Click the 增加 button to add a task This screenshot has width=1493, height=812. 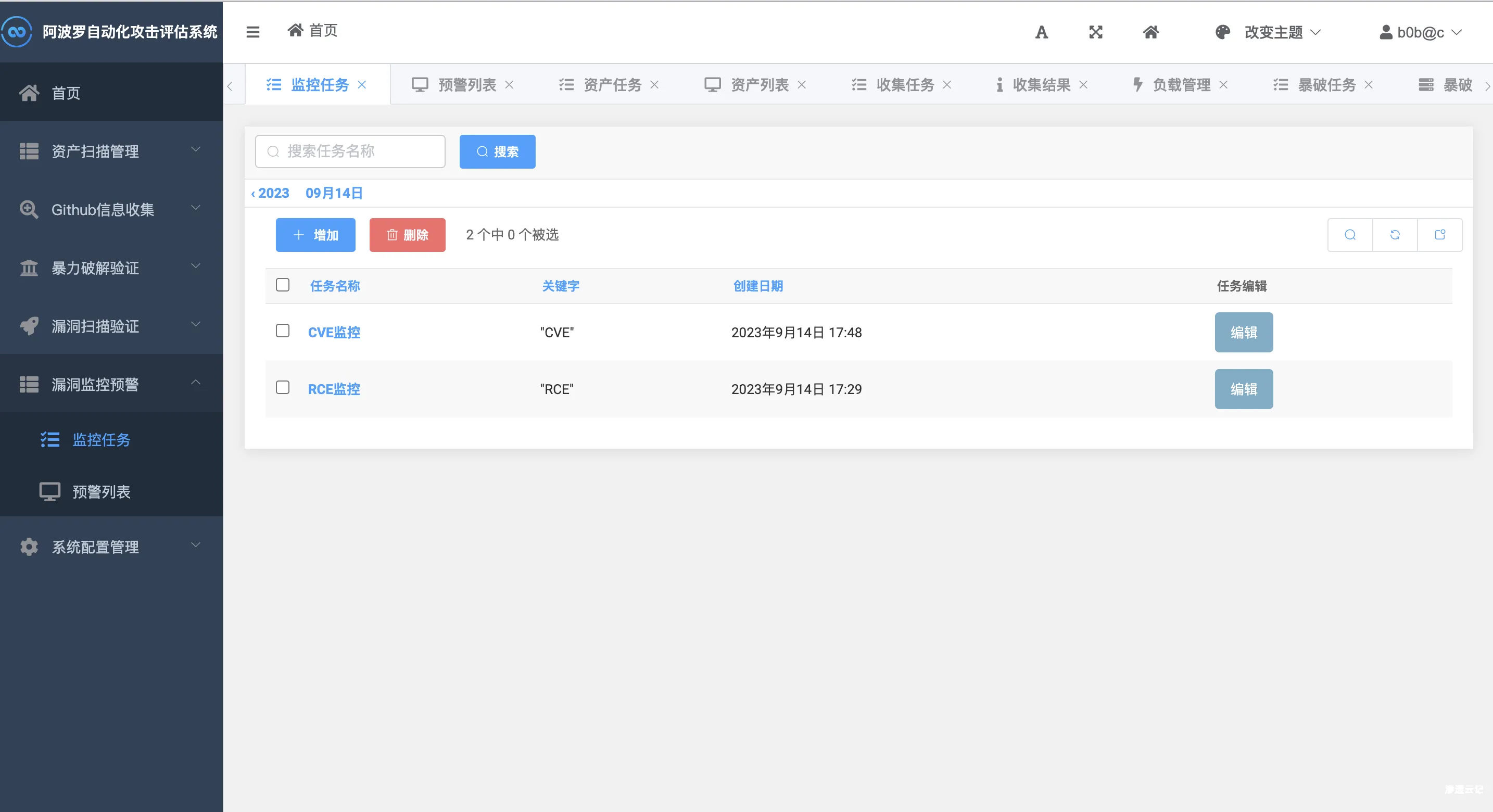315,235
